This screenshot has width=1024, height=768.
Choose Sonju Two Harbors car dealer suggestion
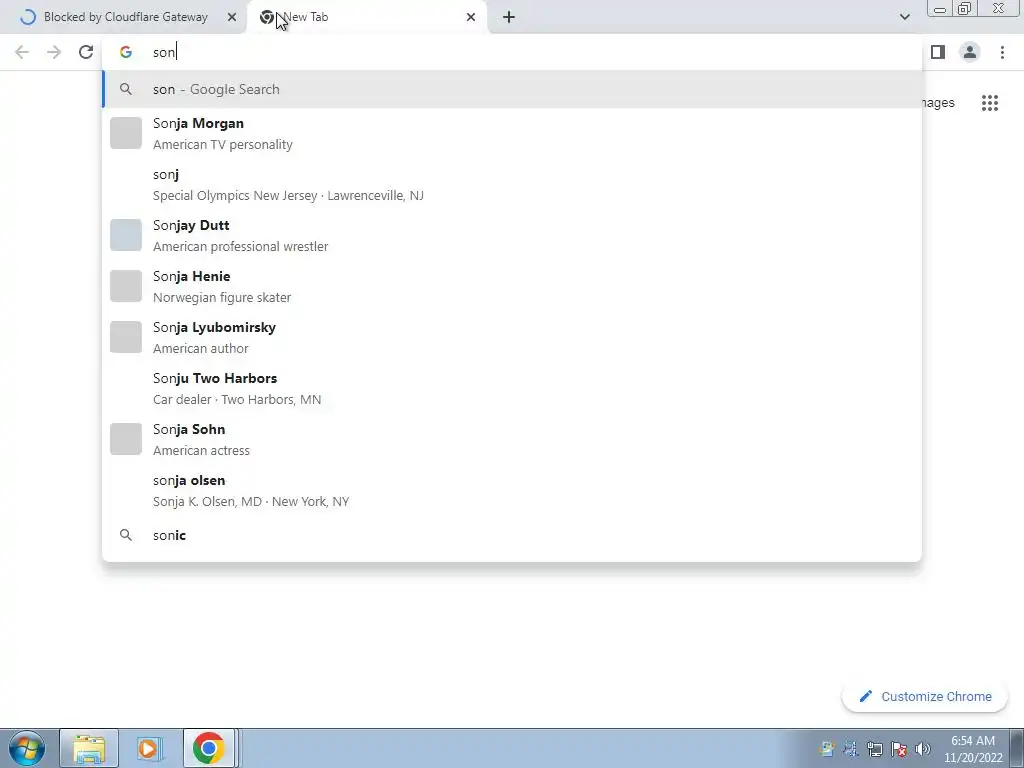(512, 388)
